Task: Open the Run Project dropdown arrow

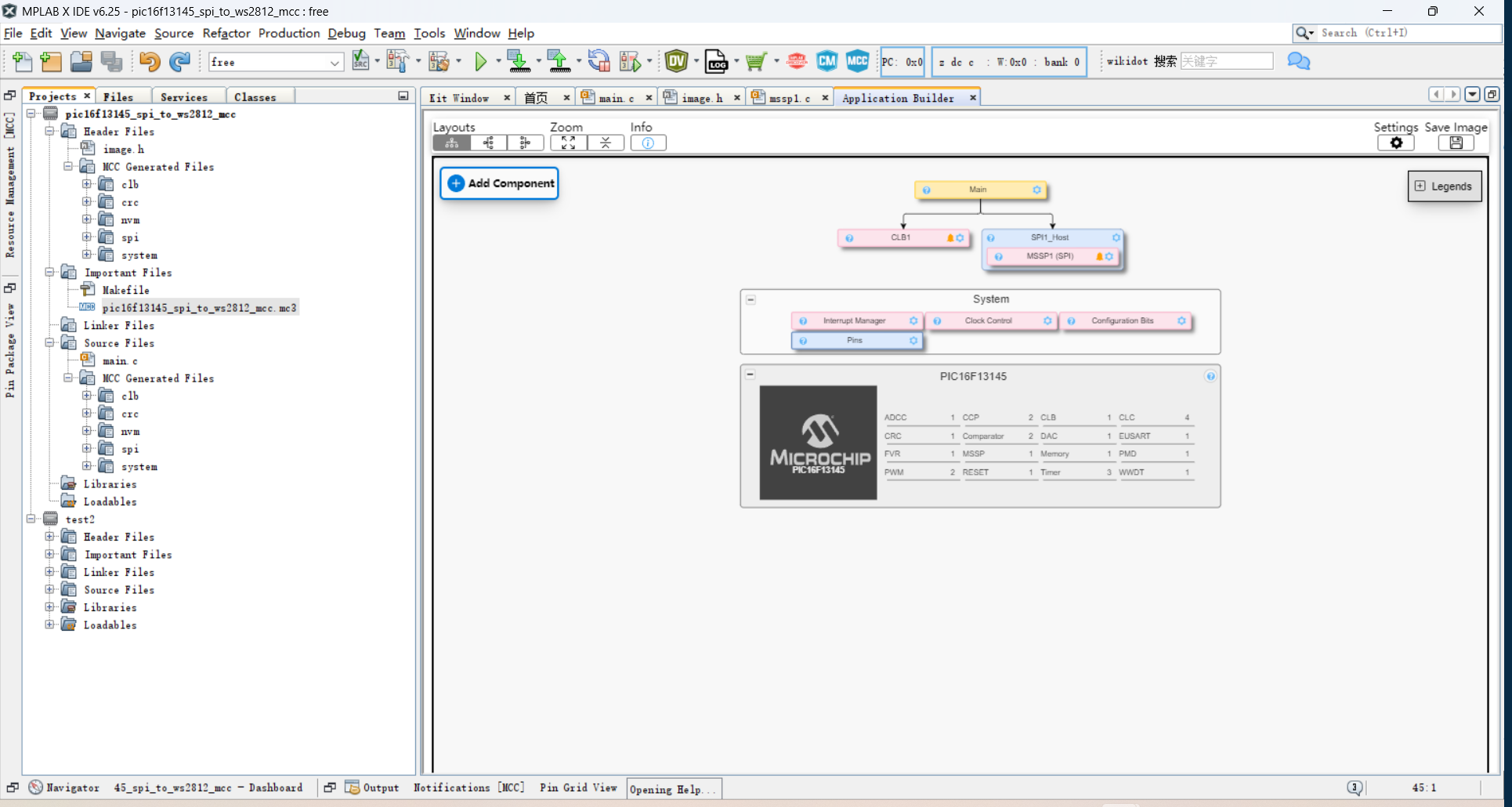Action: 498,61
